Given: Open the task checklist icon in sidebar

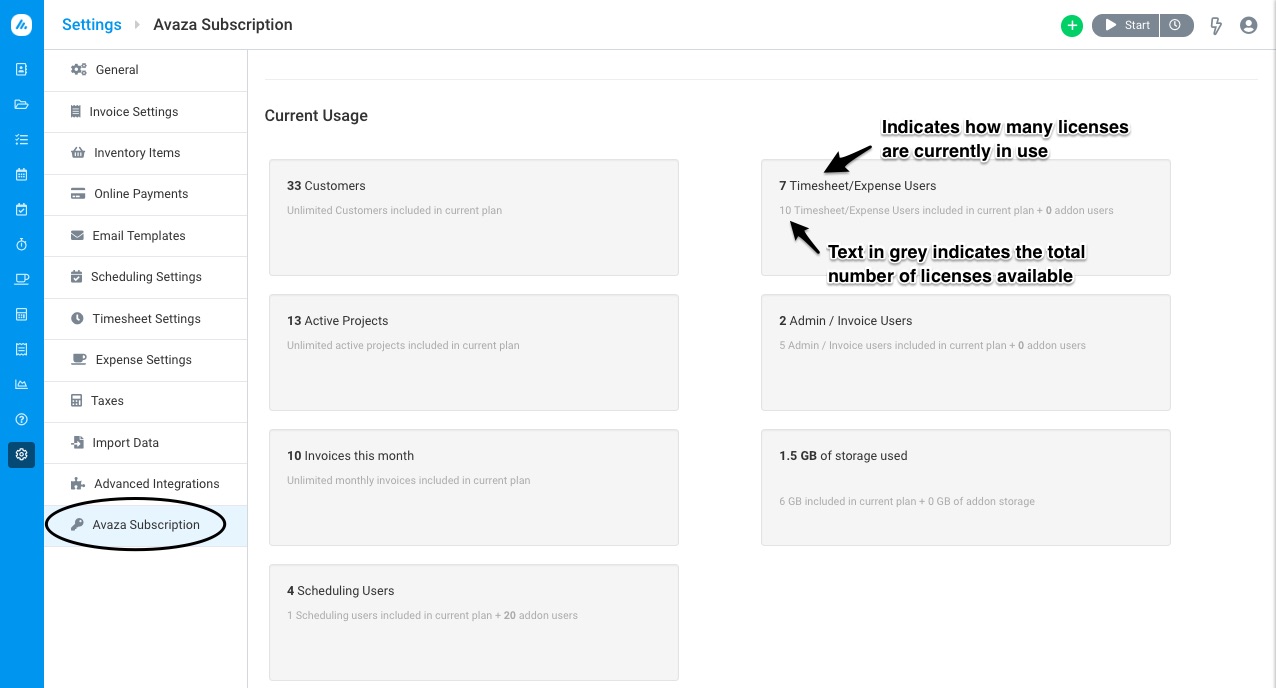Looking at the screenshot, I should 22,140.
